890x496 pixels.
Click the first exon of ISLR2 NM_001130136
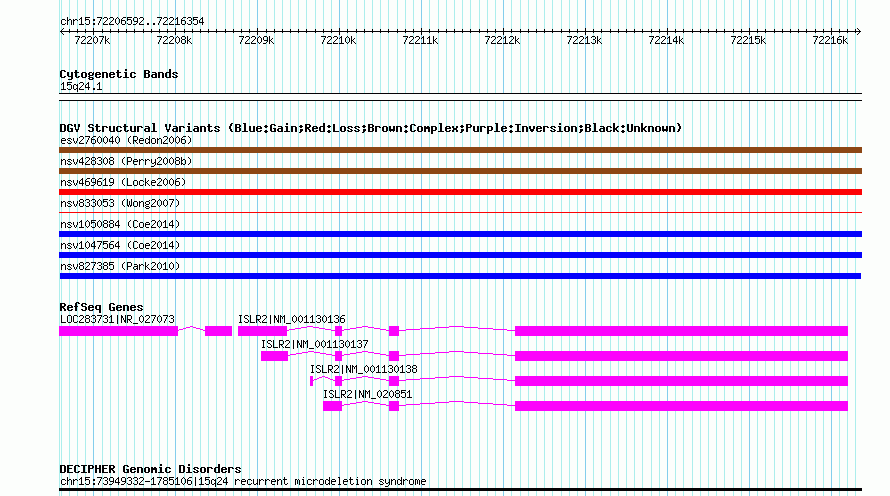(x=263, y=331)
